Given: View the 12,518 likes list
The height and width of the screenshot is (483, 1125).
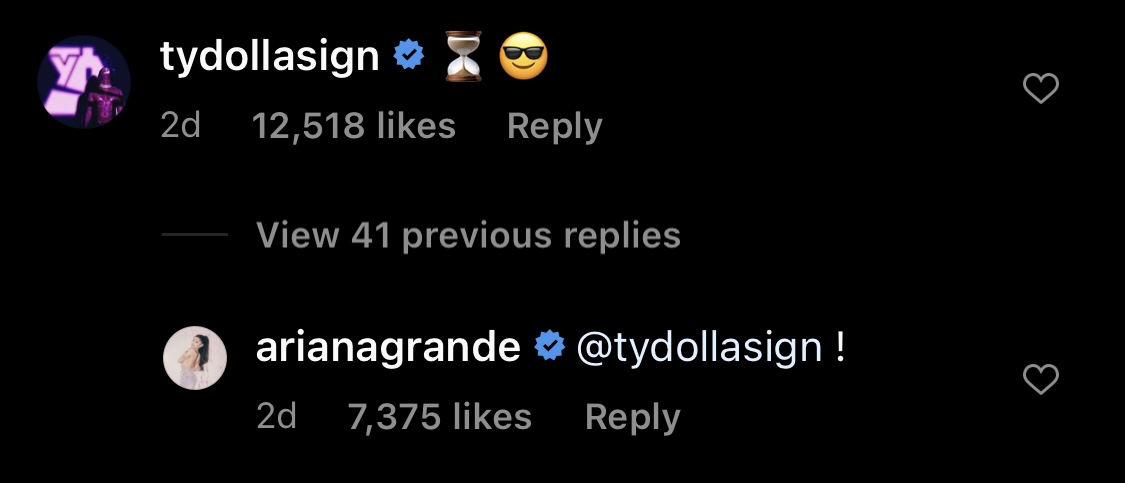Looking at the screenshot, I should tap(354, 126).
